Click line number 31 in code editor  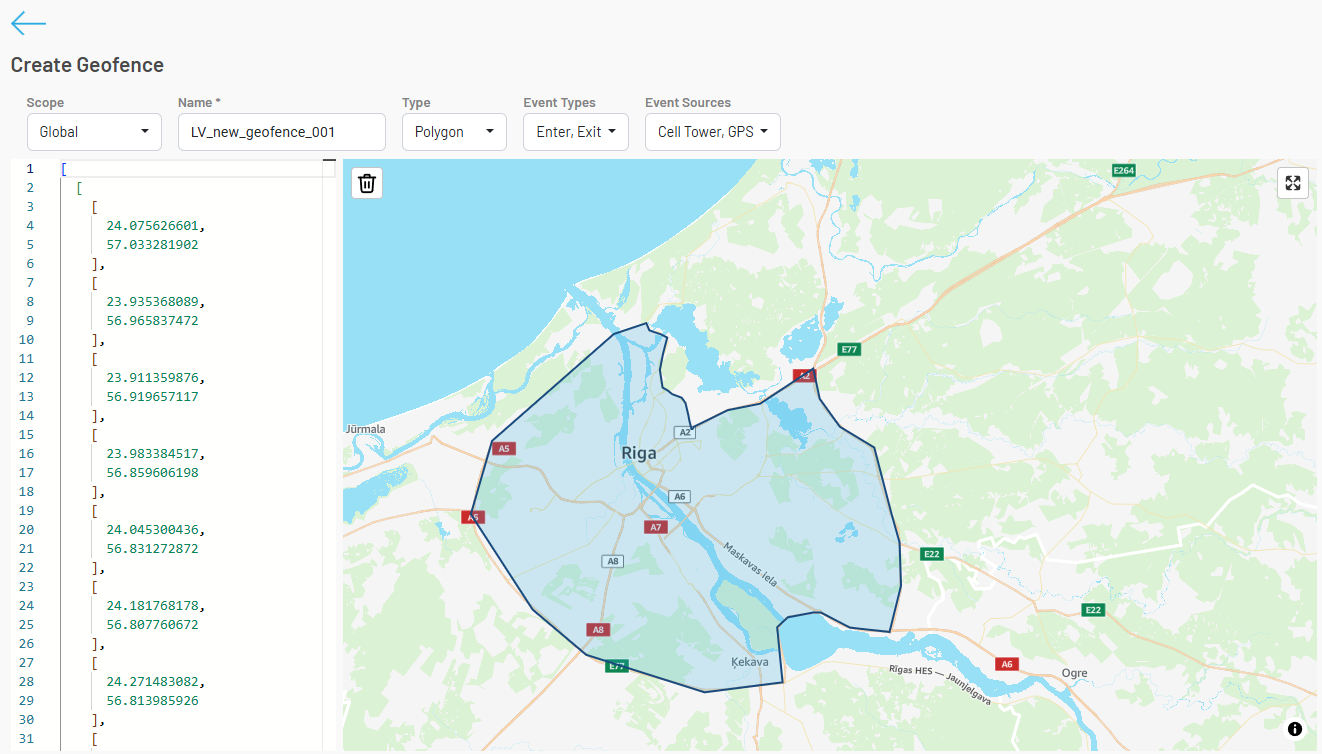27,739
